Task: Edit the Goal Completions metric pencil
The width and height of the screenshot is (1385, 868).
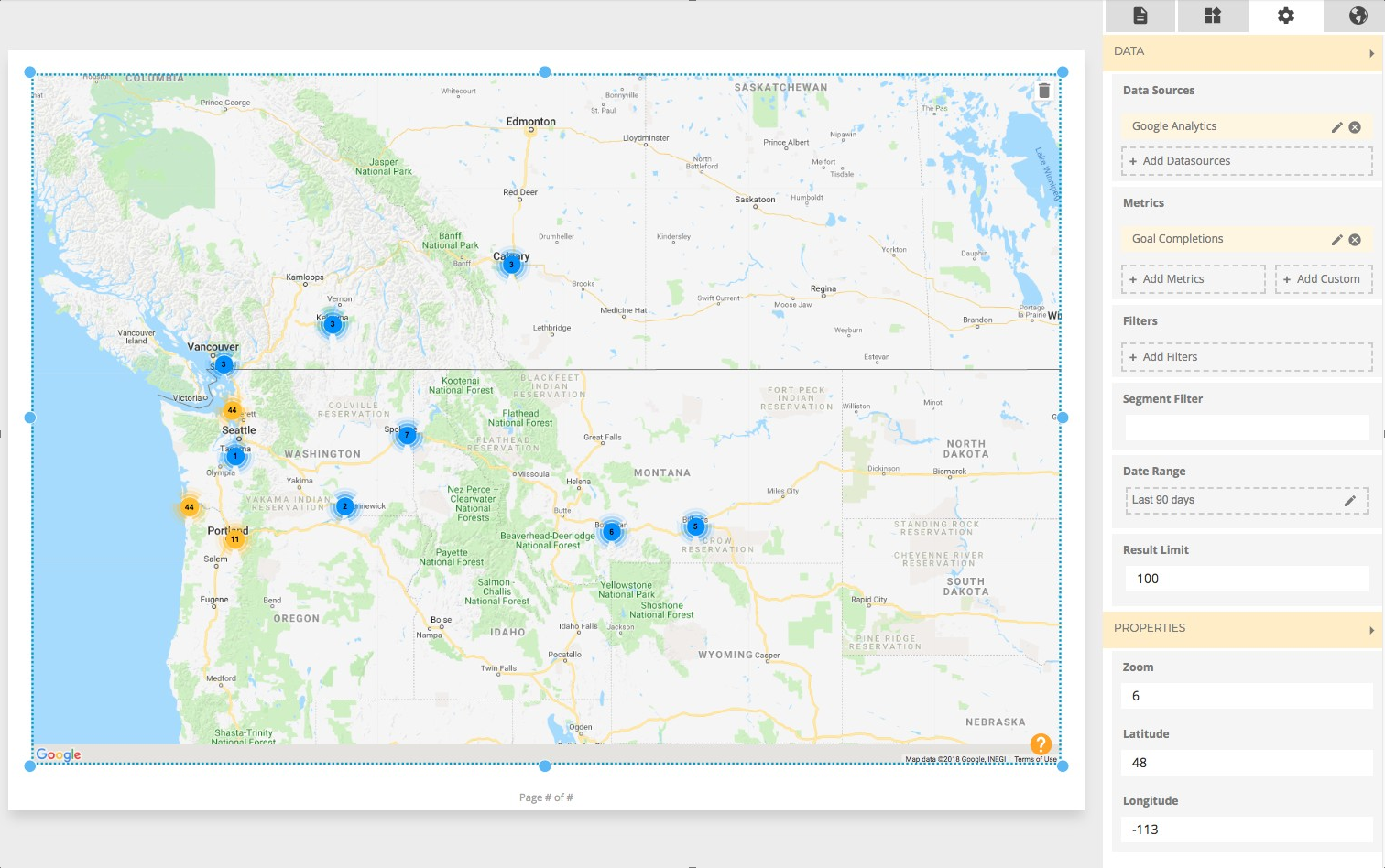Action: (1337, 240)
